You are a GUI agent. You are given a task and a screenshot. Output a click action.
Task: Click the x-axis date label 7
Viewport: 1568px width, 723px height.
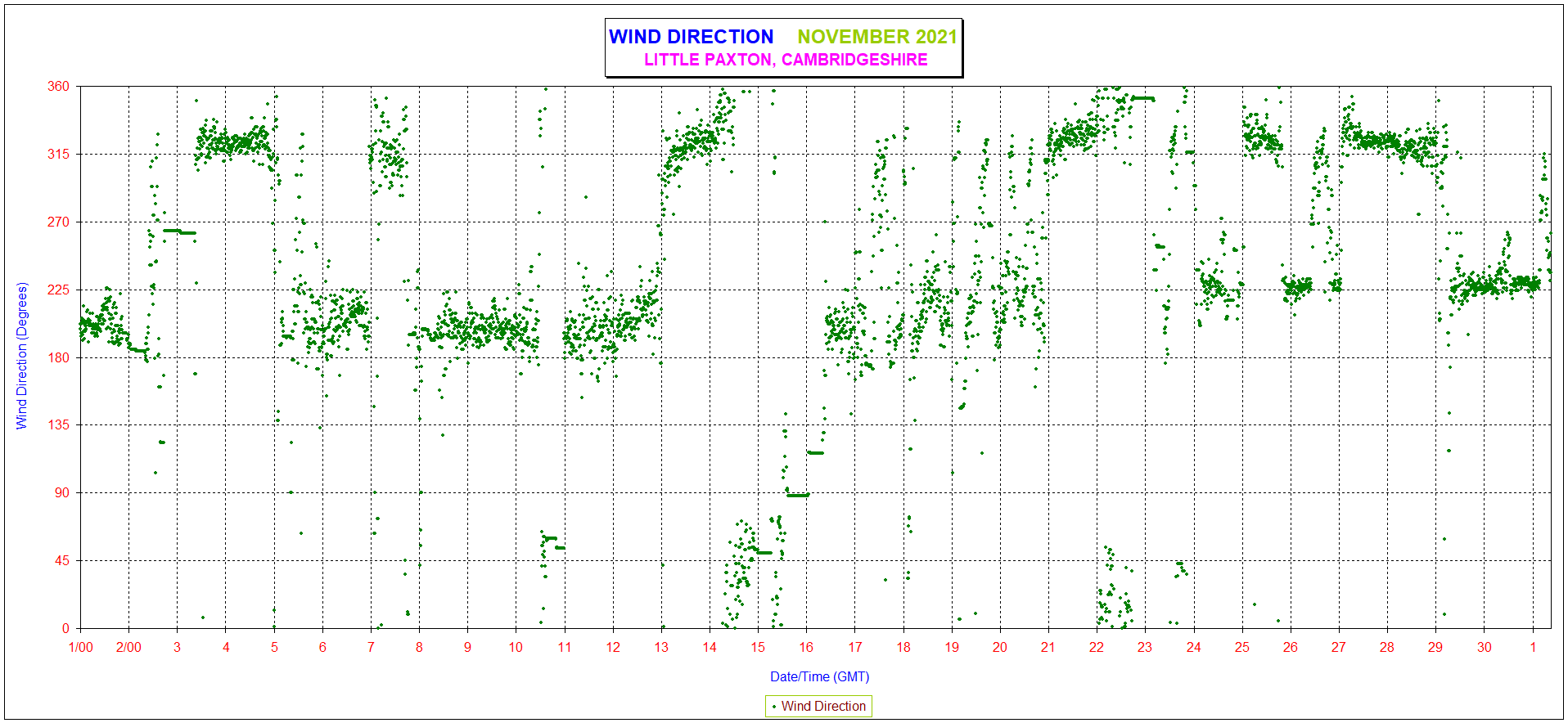coord(371,647)
